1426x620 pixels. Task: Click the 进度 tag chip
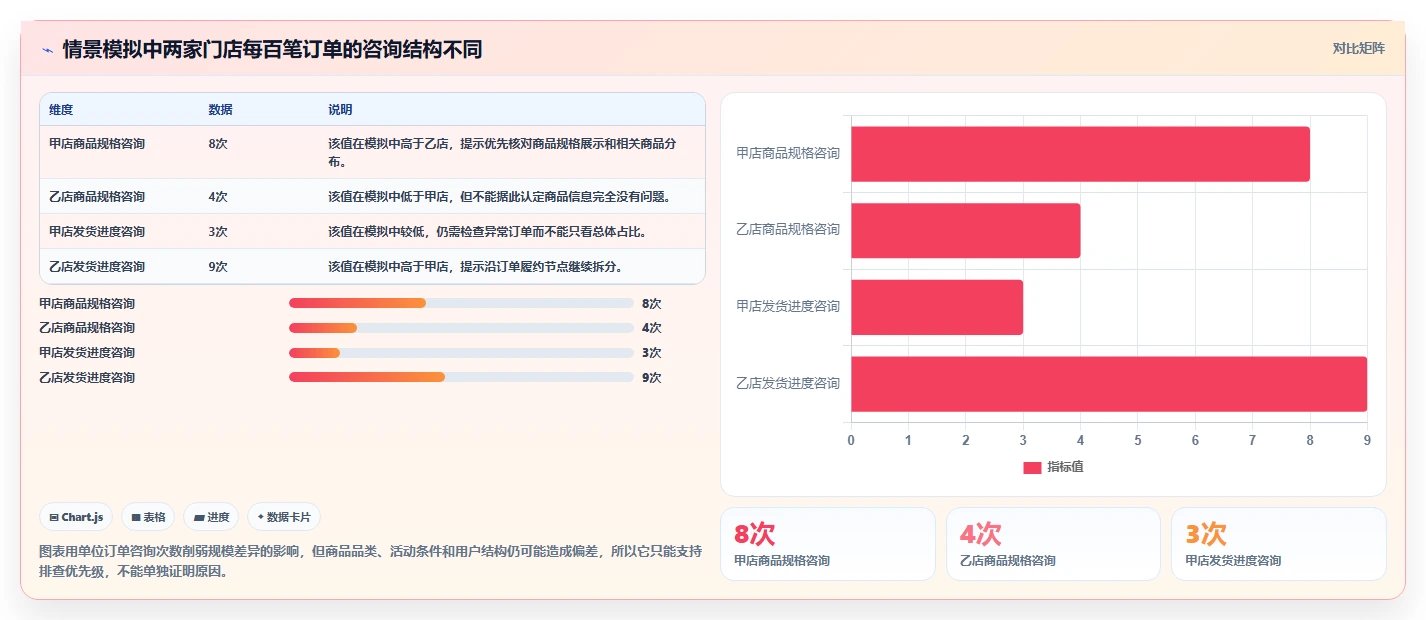(211, 517)
